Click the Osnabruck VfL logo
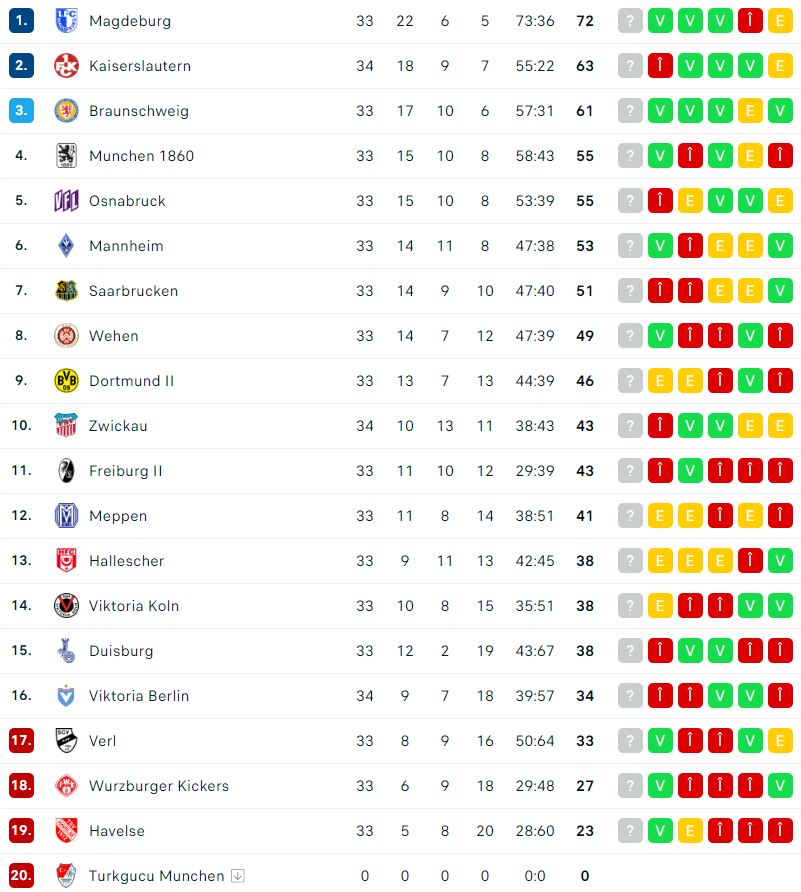The image size is (801, 892). pyautogui.click(x=66, y=200)
